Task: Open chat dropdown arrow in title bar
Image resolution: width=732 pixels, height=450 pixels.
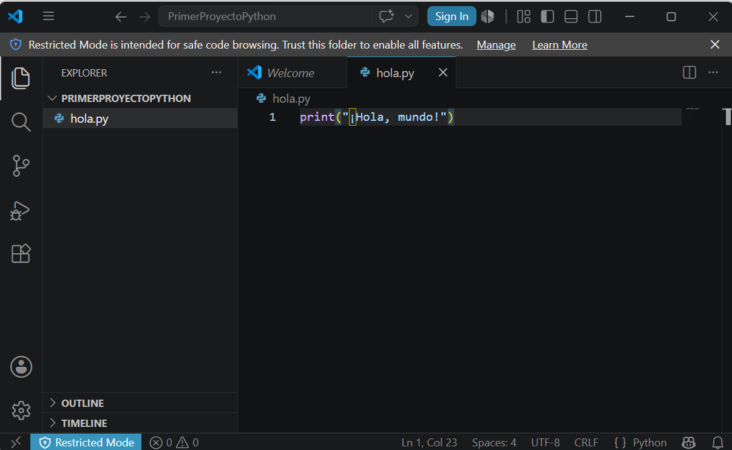Action: 408,16
